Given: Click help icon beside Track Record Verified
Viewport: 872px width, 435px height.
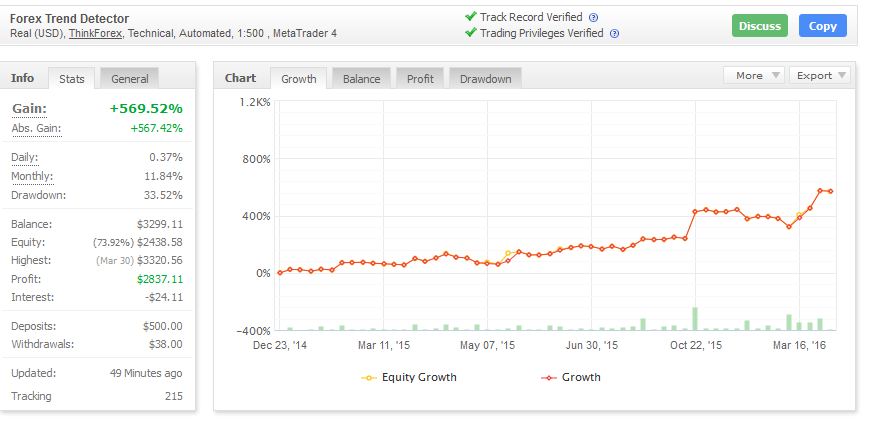Looking at the screenshot, I should 593,17.
